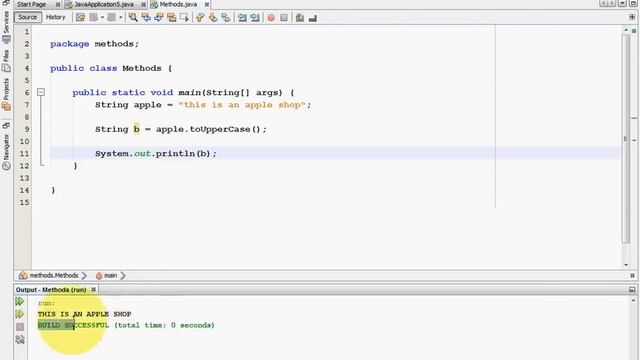This screenshot has height=360, width=640.
Task: Open the Projects side panel
Action: (x=6, y=94)
